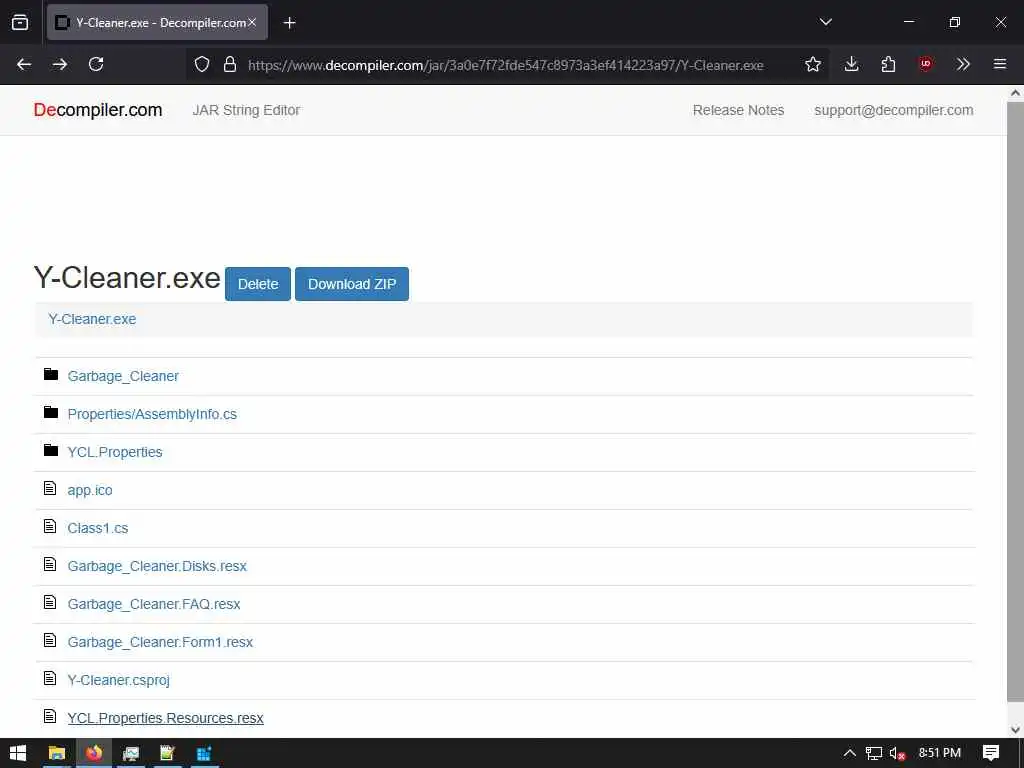
Task: Reload the current page
Action: [96, 64]
